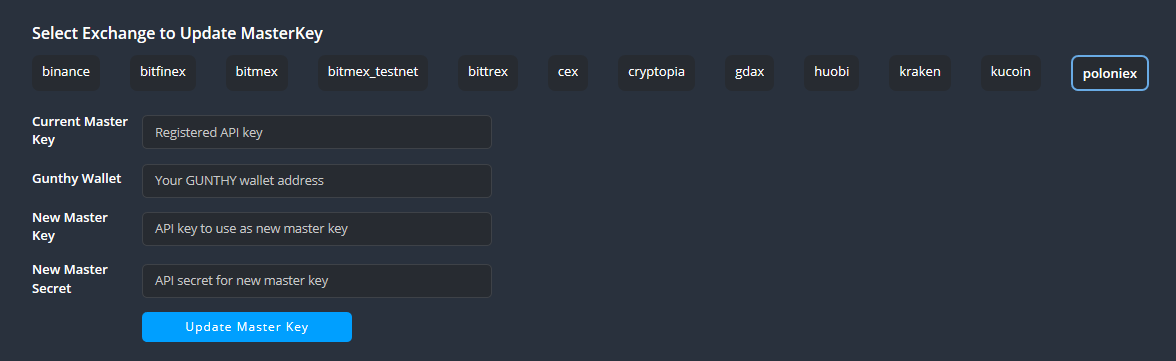Image resolution: width=1176 pixels, height=361 pixels.
Task: Click the New Master Secret label
Action: pos(70,278)
